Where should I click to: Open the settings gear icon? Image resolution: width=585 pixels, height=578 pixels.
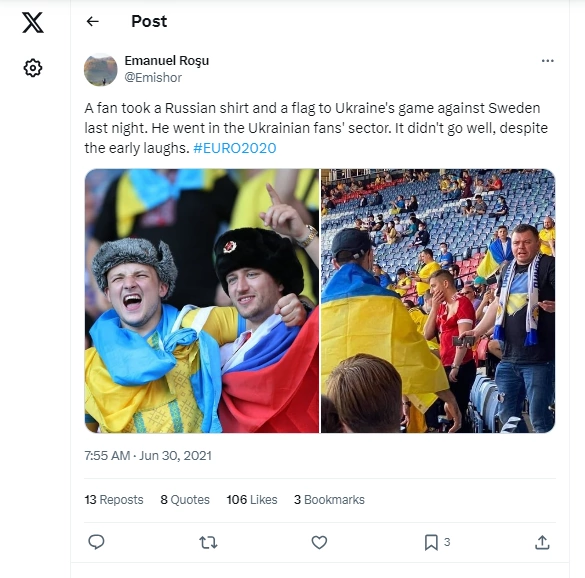(x=33, y=68)
